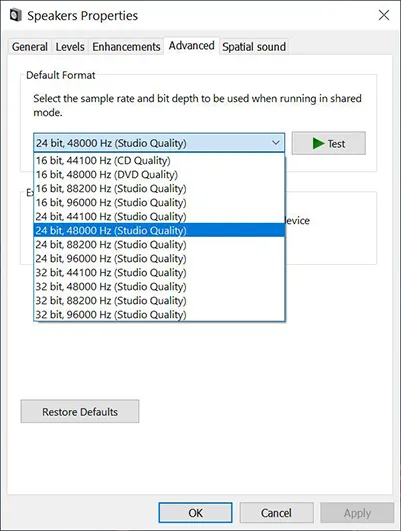
Task: Switch to the Levels tab
Action: click(x=70, y=47)
